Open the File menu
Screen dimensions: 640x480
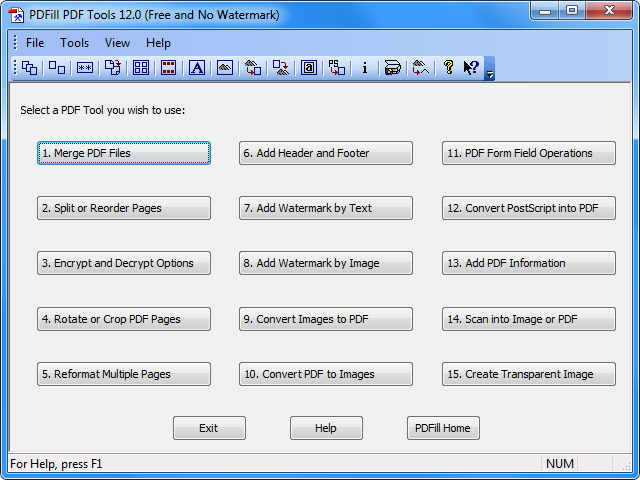coord(35,43)
